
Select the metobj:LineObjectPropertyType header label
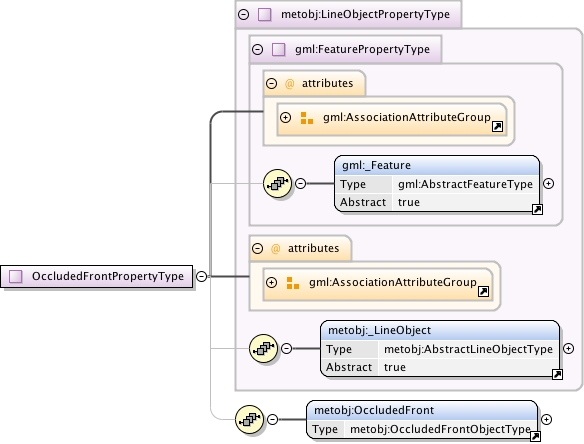pyautogui.click(x=365, y=15)
